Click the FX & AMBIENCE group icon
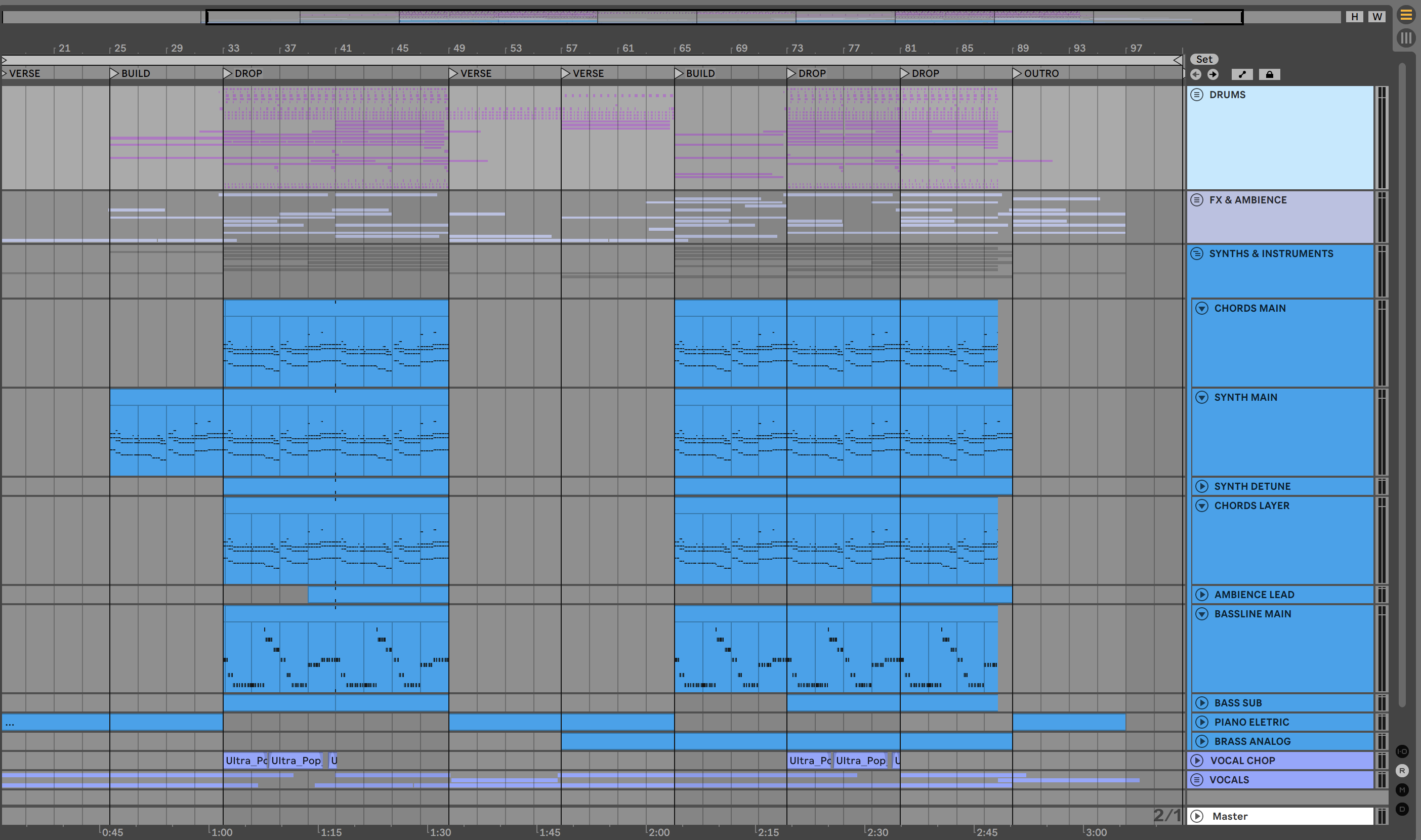The height and width of the screenshot is (840, 1421). click(1197, 200)
